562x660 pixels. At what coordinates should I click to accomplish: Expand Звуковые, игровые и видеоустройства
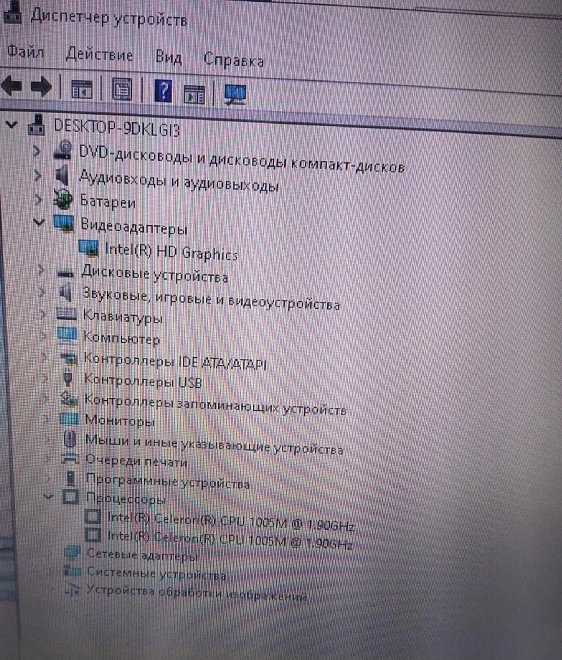point(42,291)
